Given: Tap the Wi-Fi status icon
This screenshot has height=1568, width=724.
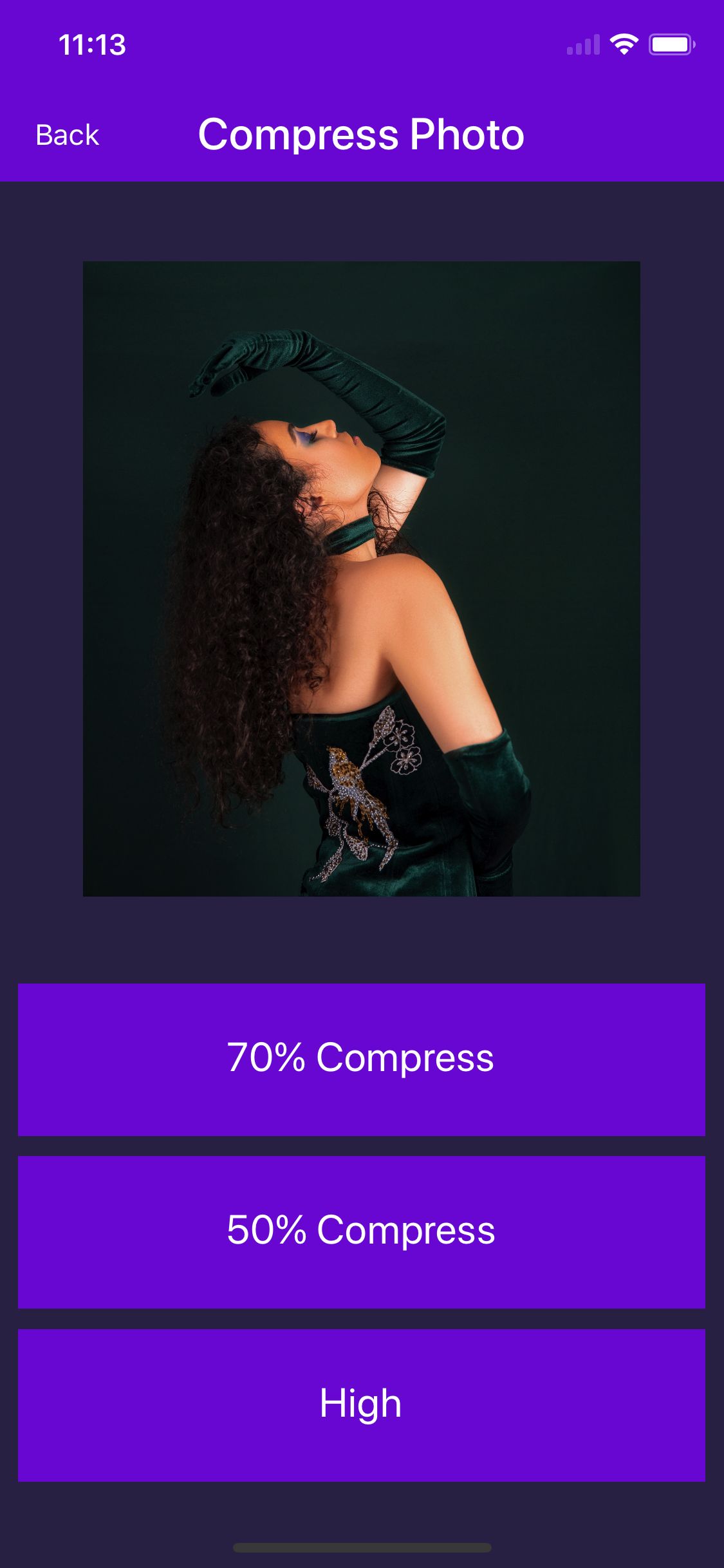Looking at the screenshot, I should 624,44.
